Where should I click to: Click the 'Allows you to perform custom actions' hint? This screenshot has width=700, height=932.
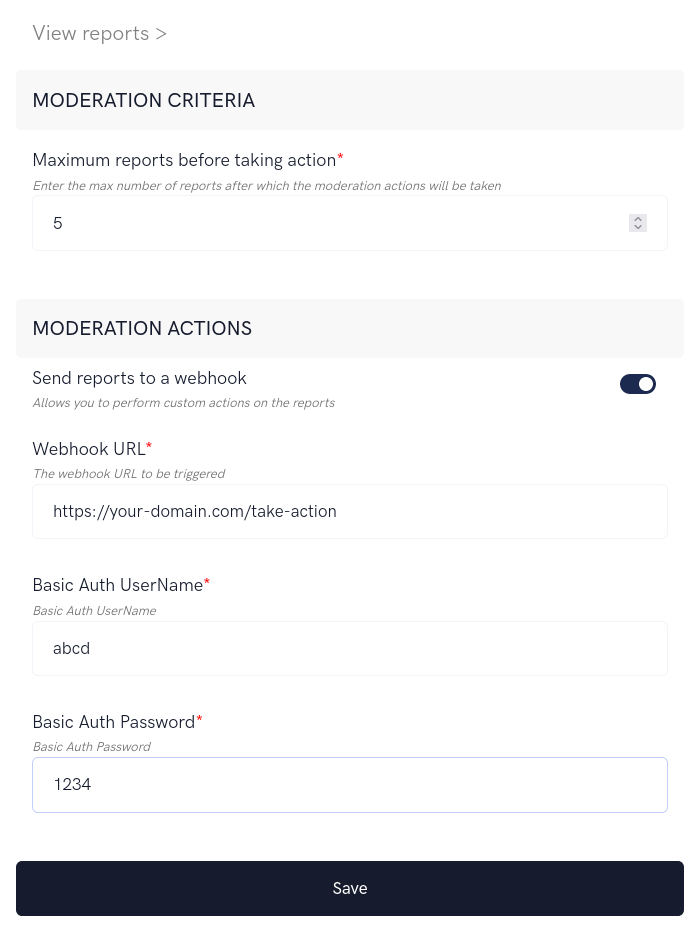(183, 403)
